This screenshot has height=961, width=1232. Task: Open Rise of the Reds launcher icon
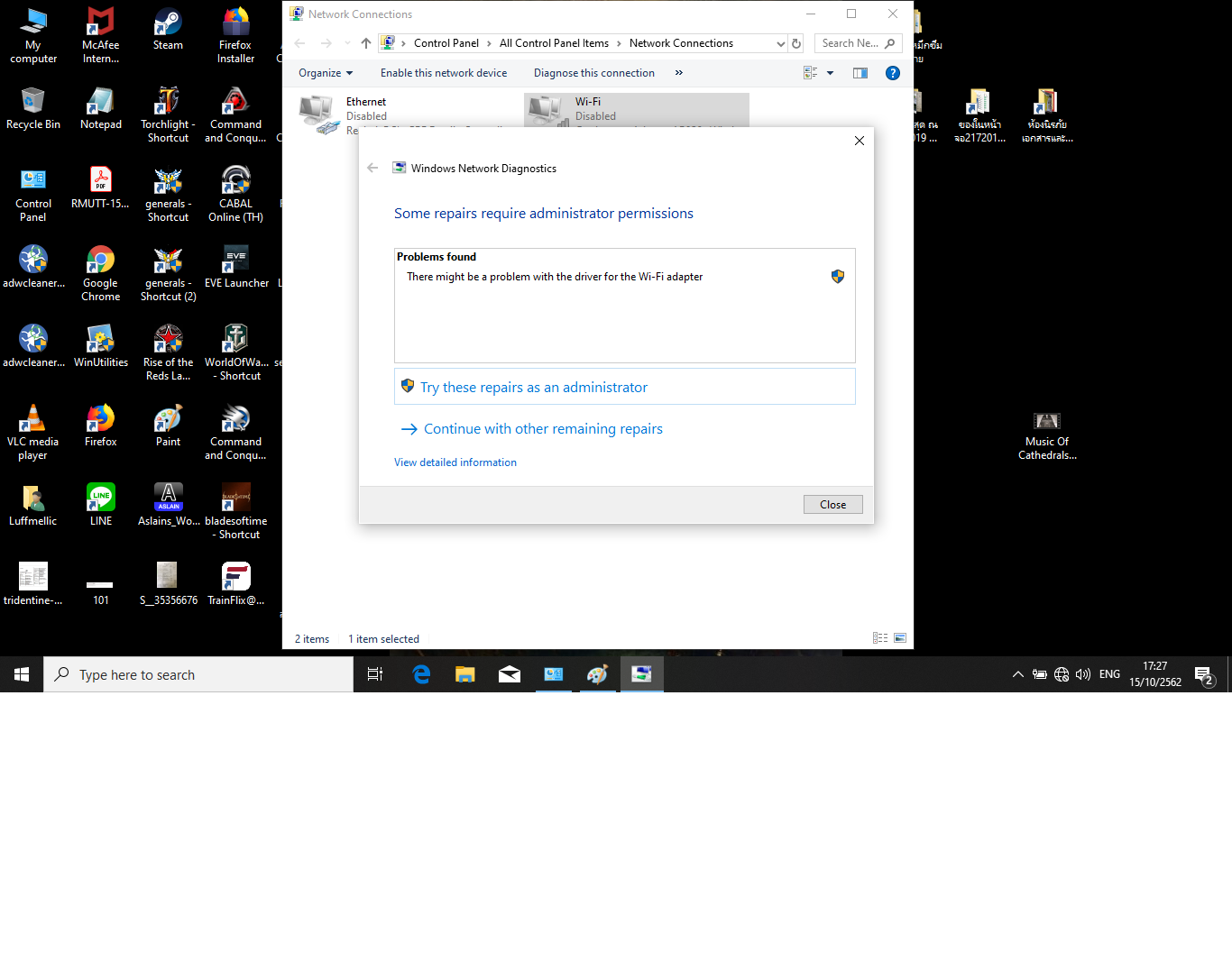[168, 353]
